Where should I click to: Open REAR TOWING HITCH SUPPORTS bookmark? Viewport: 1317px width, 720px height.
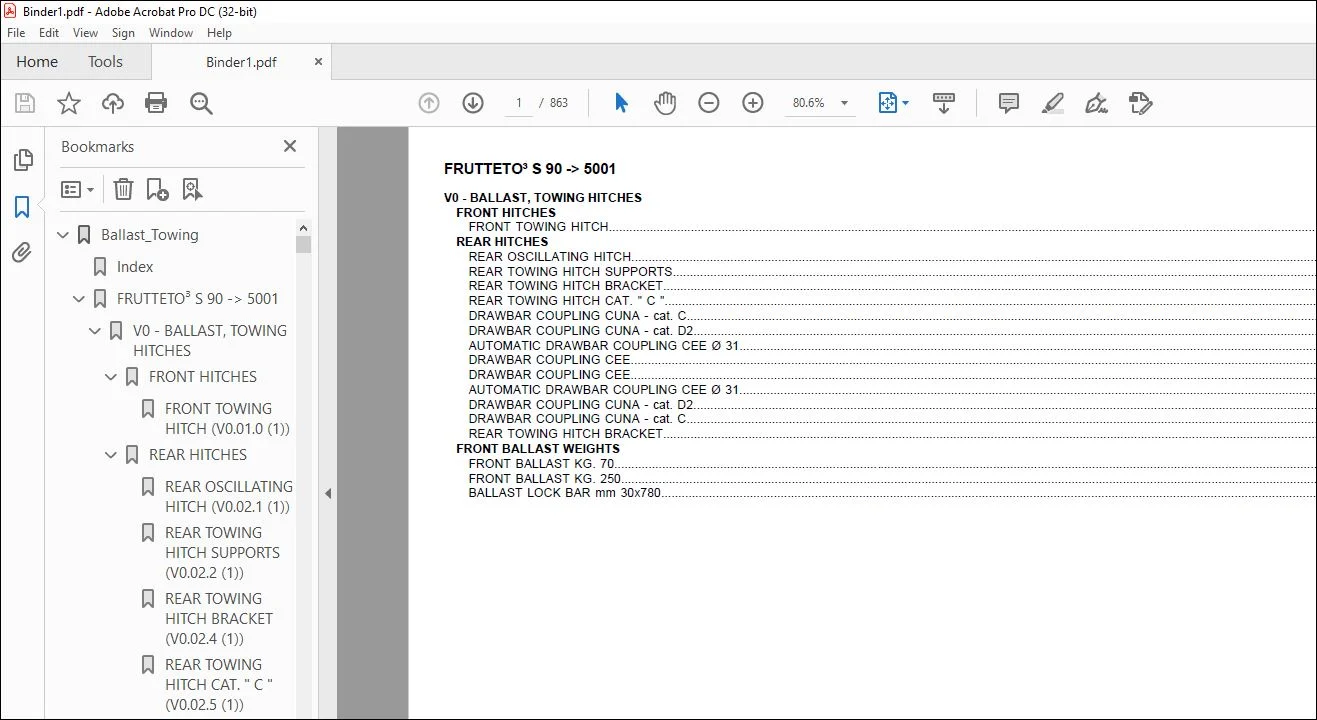click(x=222, y=553)
